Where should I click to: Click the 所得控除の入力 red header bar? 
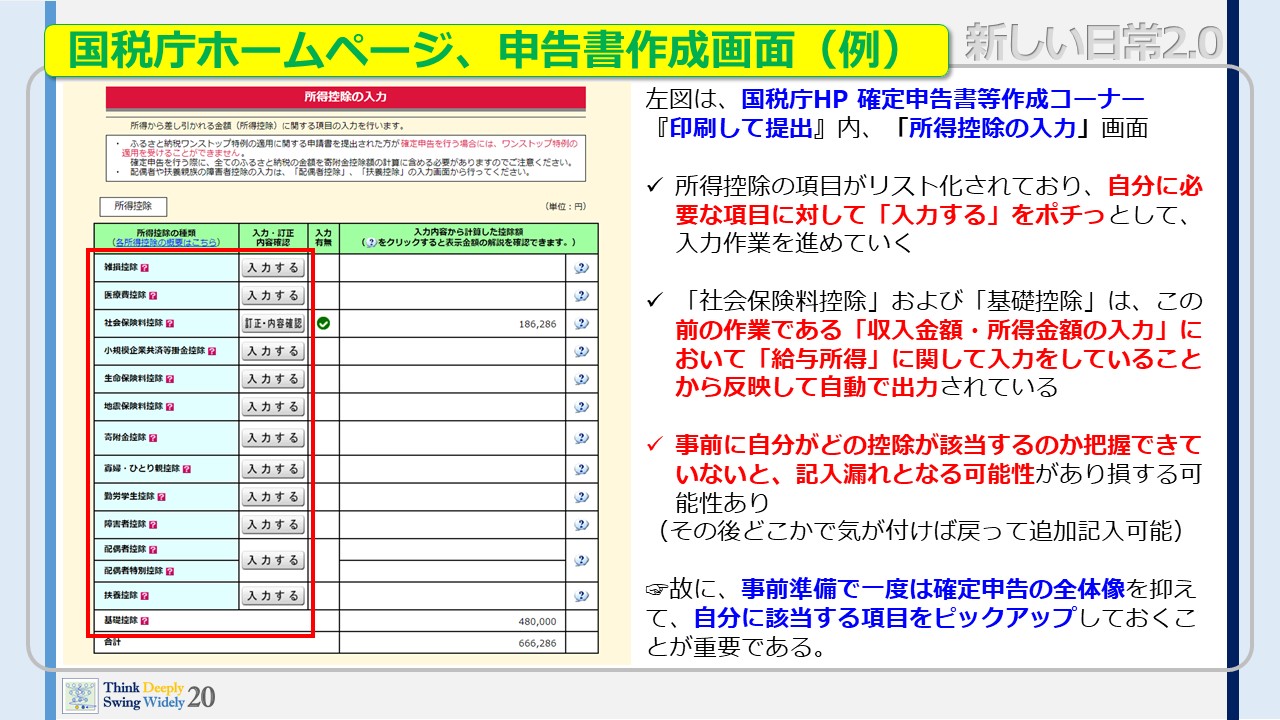click(345, 98)
